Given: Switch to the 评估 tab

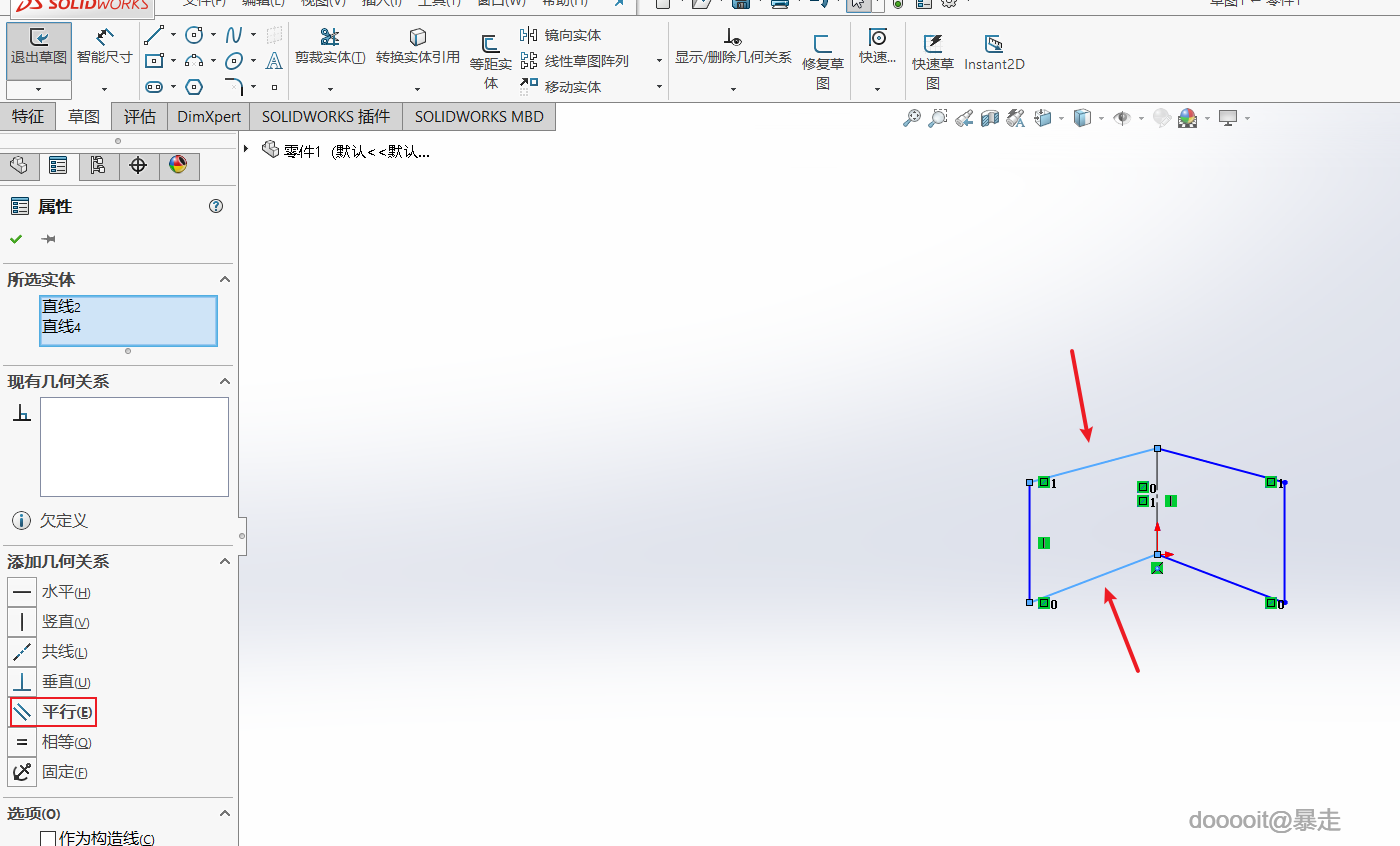Looking at the screenshot, I should click(x=140, y=117).
